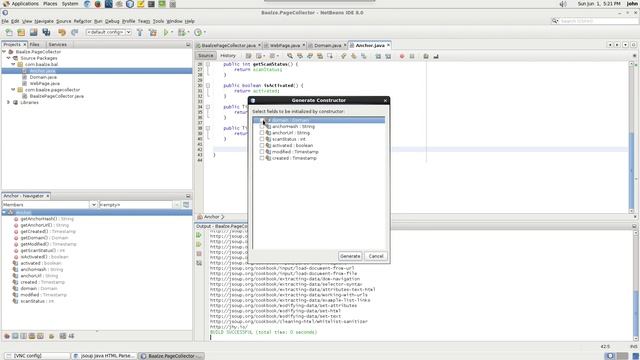Click the Profile Project toolbar icon
The image size is (640, 360).
coord(198,32)
